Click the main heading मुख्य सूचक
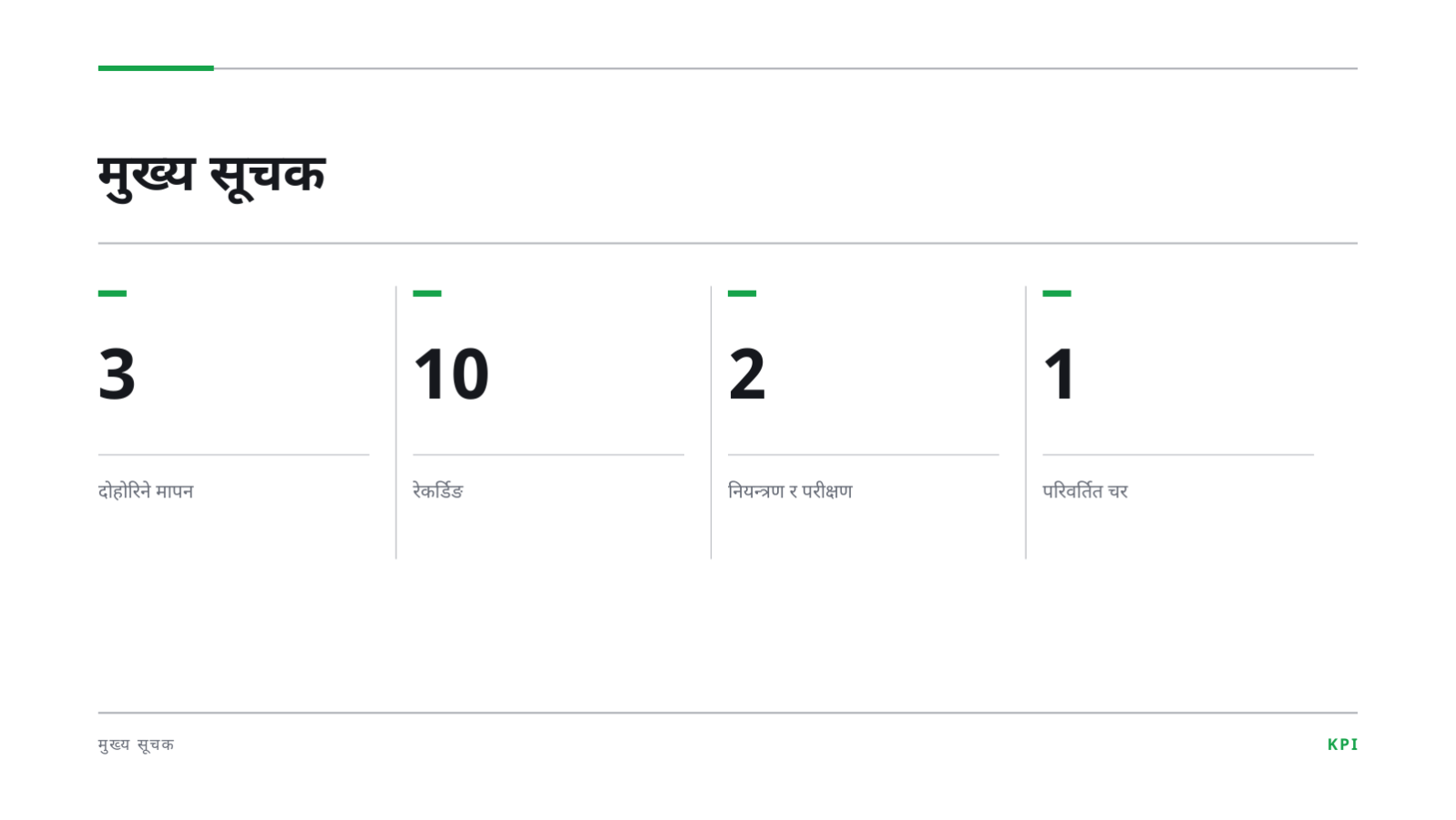This screenshot has width=1456, height=820. click(x=211, y=175)
